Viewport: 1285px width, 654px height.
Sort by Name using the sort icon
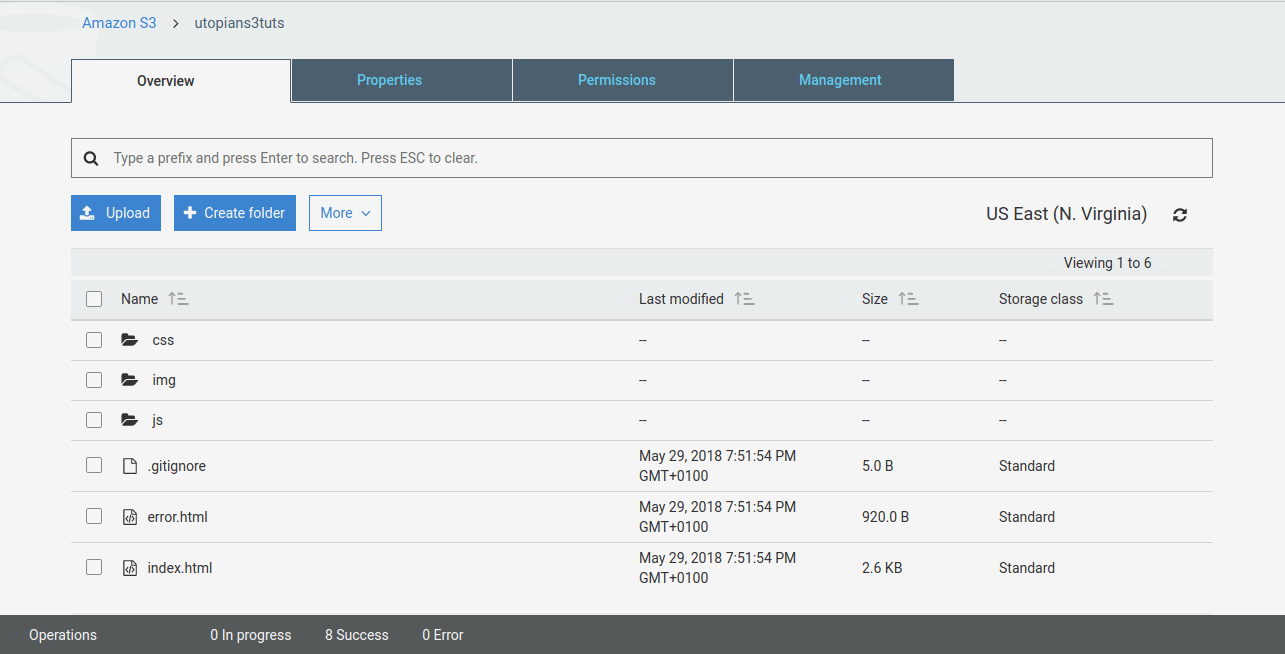coord(178,299)
